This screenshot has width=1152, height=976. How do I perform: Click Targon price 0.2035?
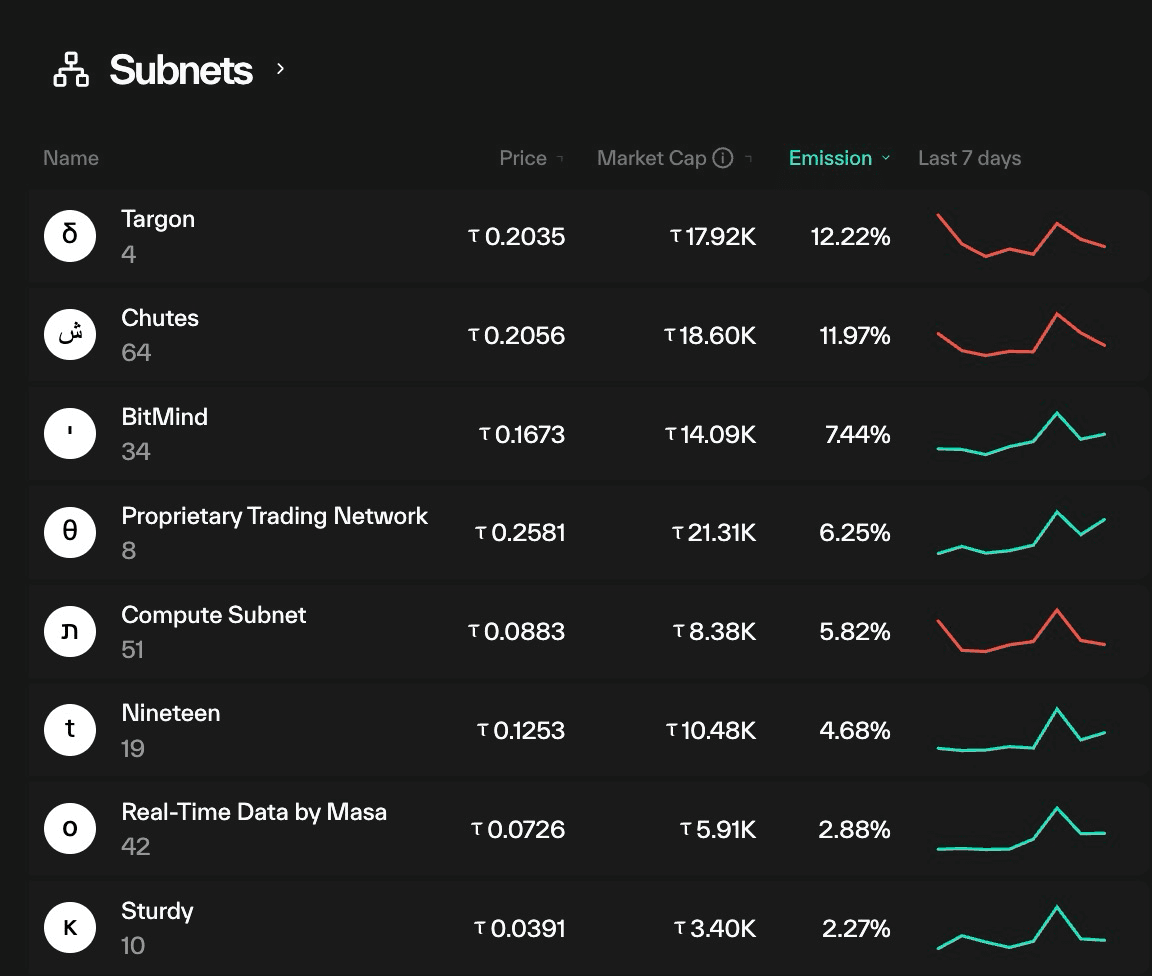click(516, 237)
